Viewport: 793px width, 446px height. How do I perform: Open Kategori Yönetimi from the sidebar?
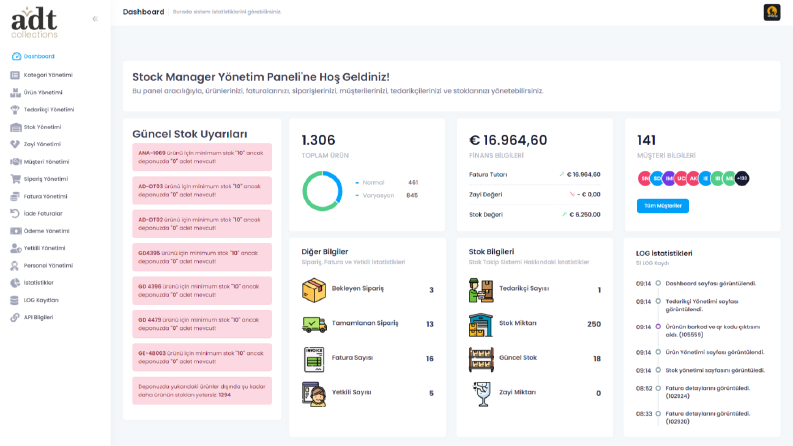pos(48,75)
